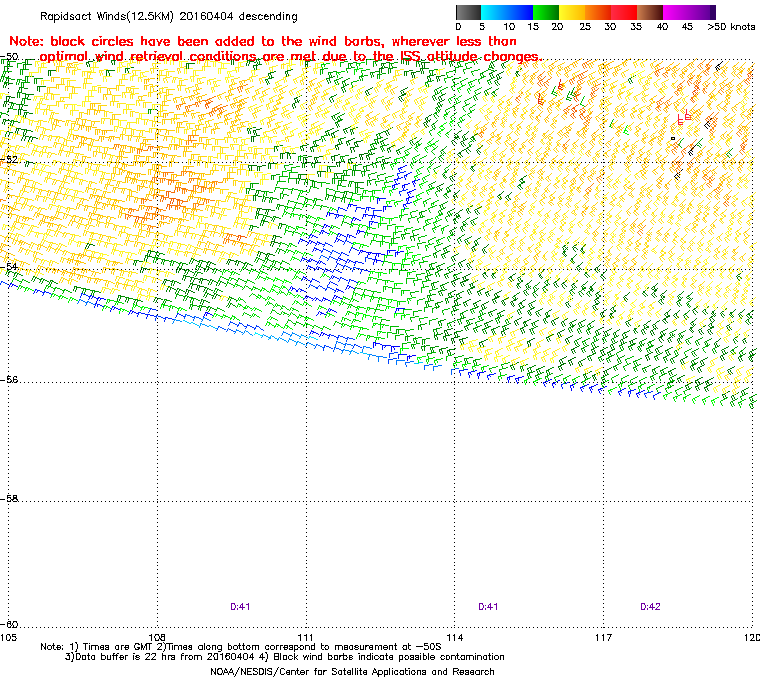Select the green 15–20 knots legend segment
Image resolution: width=760 pixels, height=688 pixels.
click(546, 12)
